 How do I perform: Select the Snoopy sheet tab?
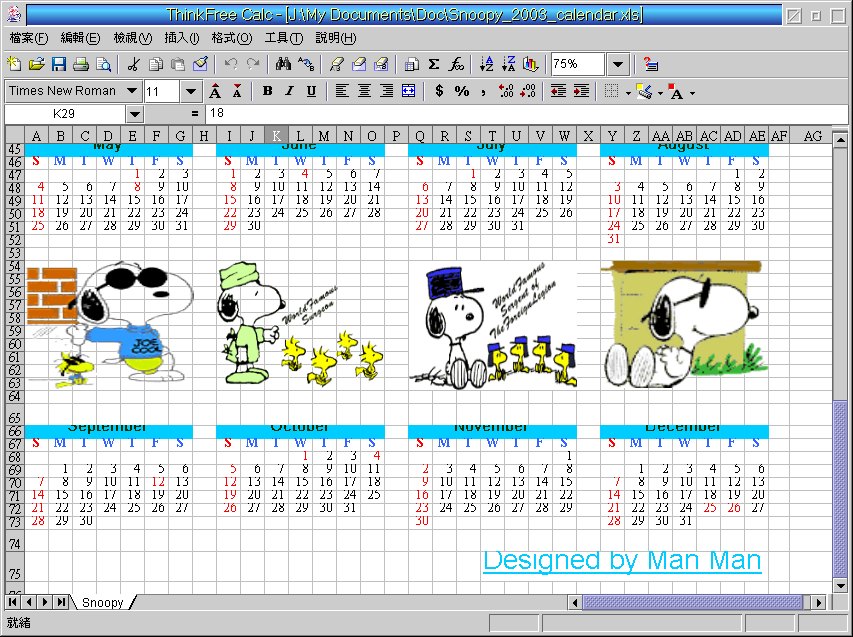point(103,602)
